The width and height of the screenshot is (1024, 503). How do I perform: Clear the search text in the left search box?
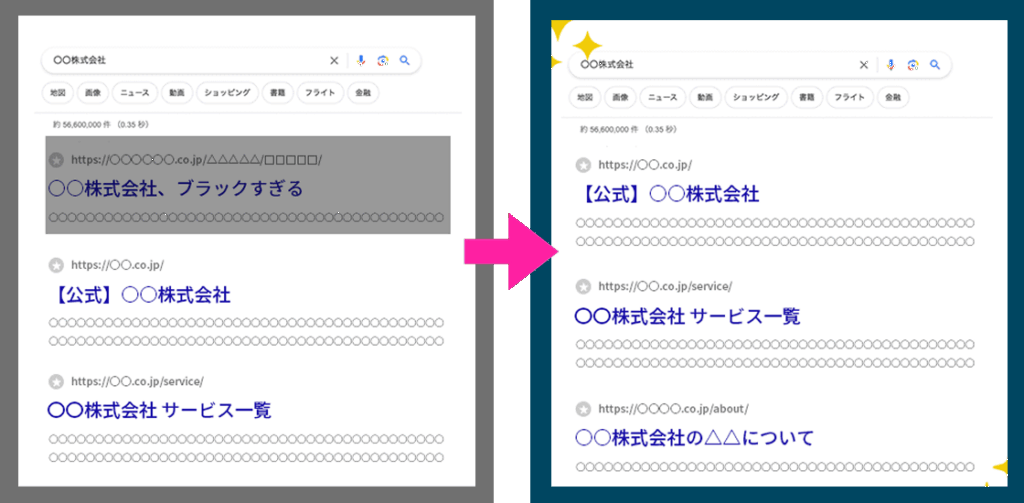click(334, 60)
